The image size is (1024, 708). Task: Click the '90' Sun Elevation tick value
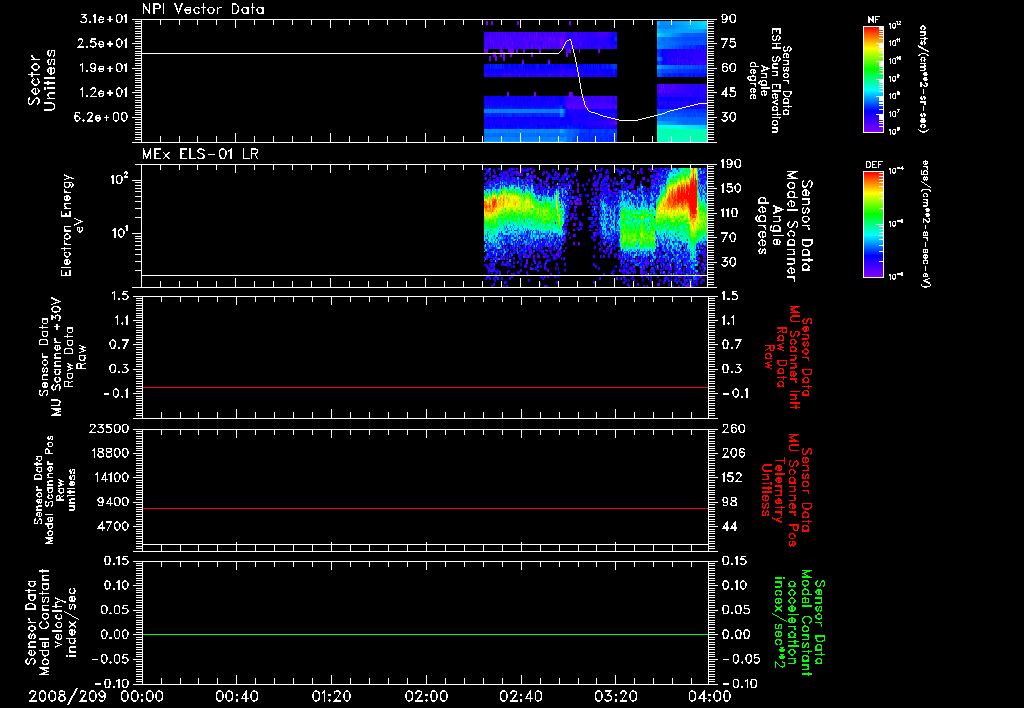(729, 19)
